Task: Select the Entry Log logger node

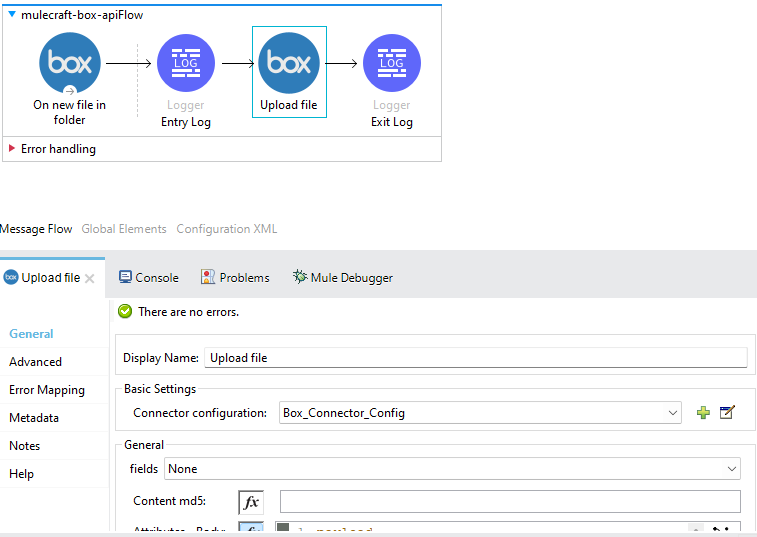Action: (x=186, y=63)
